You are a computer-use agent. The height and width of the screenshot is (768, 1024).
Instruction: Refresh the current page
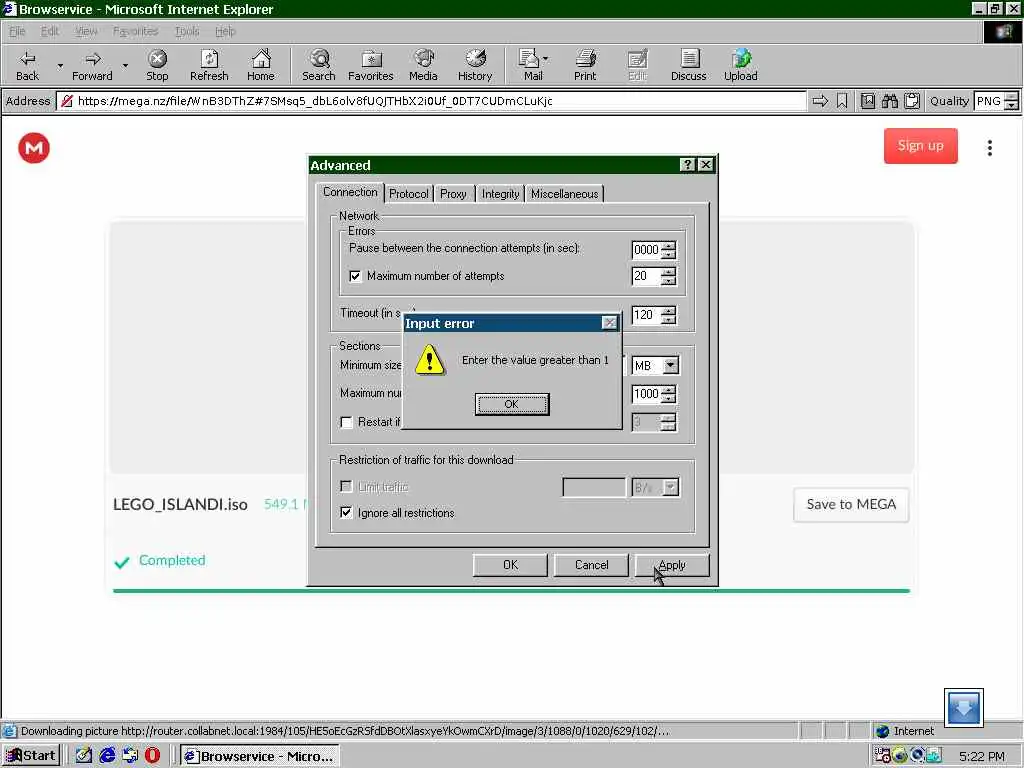(209, 65)
